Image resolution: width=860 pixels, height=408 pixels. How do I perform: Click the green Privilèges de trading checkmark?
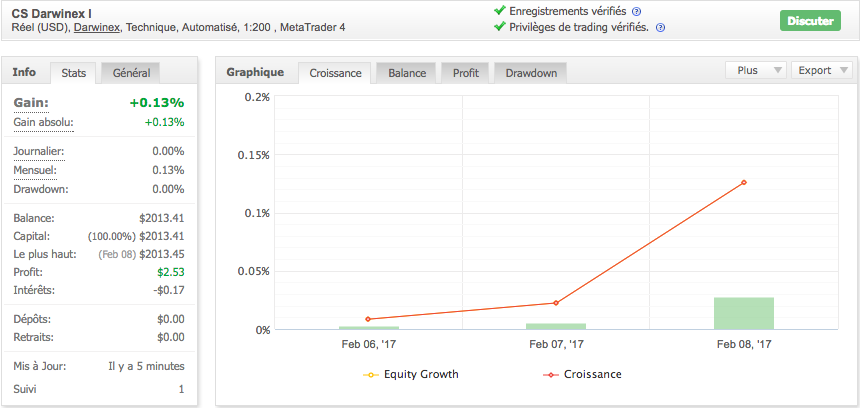click(500, 27)
